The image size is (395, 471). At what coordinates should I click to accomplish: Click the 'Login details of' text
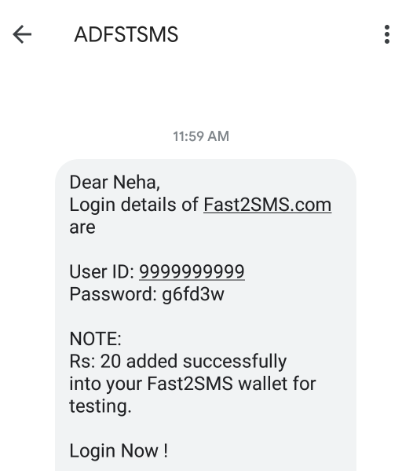pyautogui.click(x=134, y=205)
